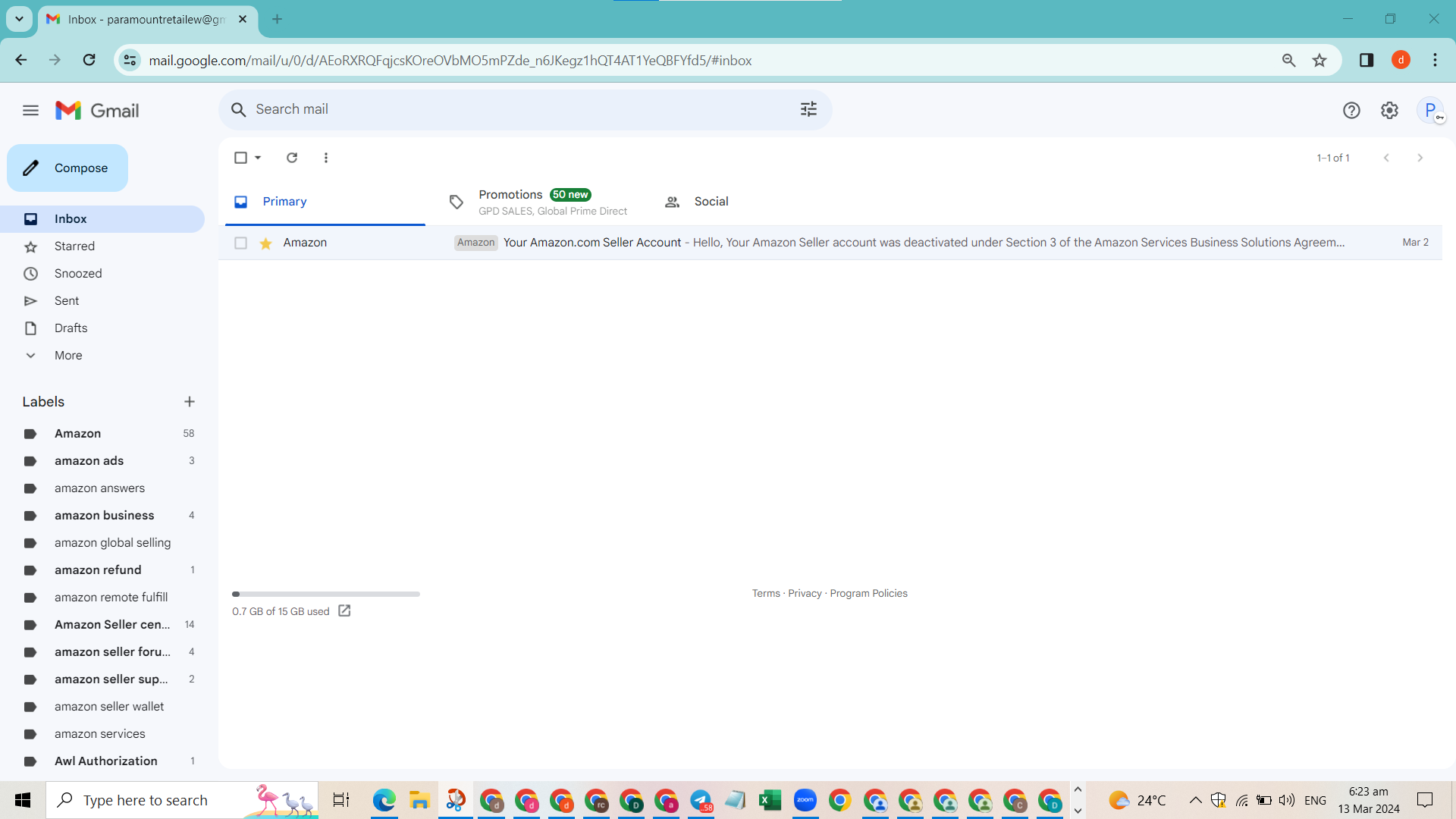
Task: Open the amazon seller wallet label
Action: [x=102, y=707]
